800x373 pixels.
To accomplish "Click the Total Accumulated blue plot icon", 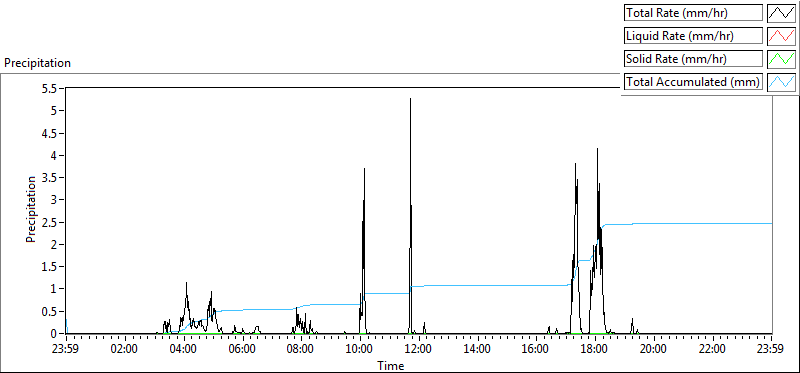I will [x=781, y=82].
